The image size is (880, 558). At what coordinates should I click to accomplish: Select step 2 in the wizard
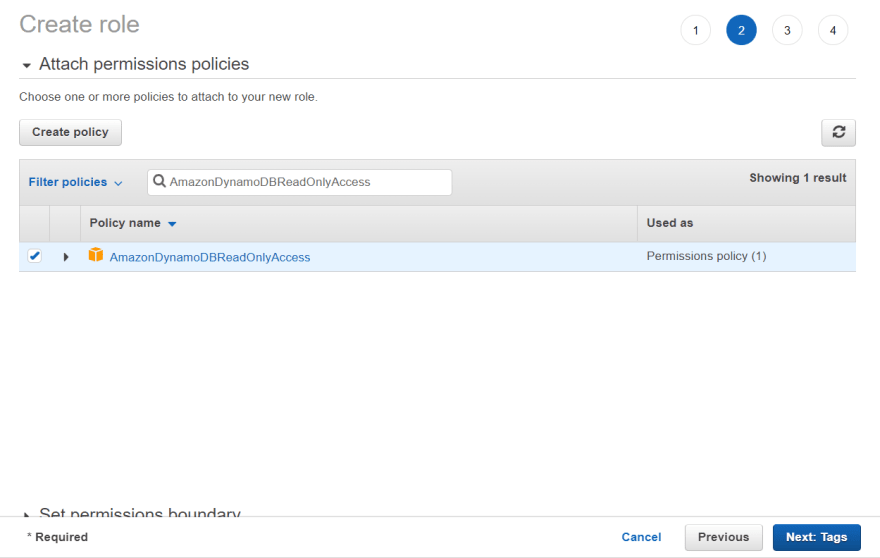point(741,30)
